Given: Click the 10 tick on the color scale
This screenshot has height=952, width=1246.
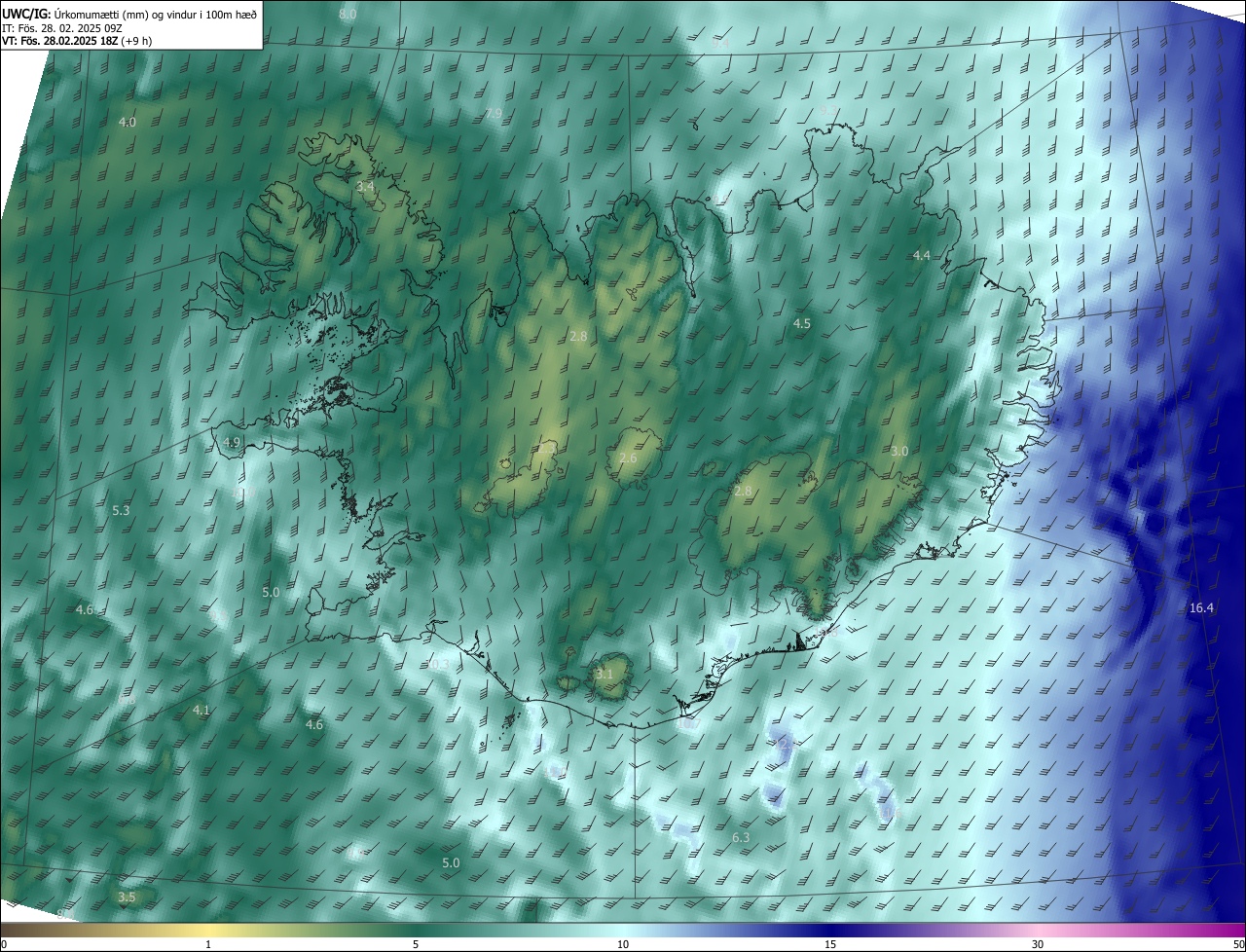Looking at the screenshot, I should click(623, 944).
